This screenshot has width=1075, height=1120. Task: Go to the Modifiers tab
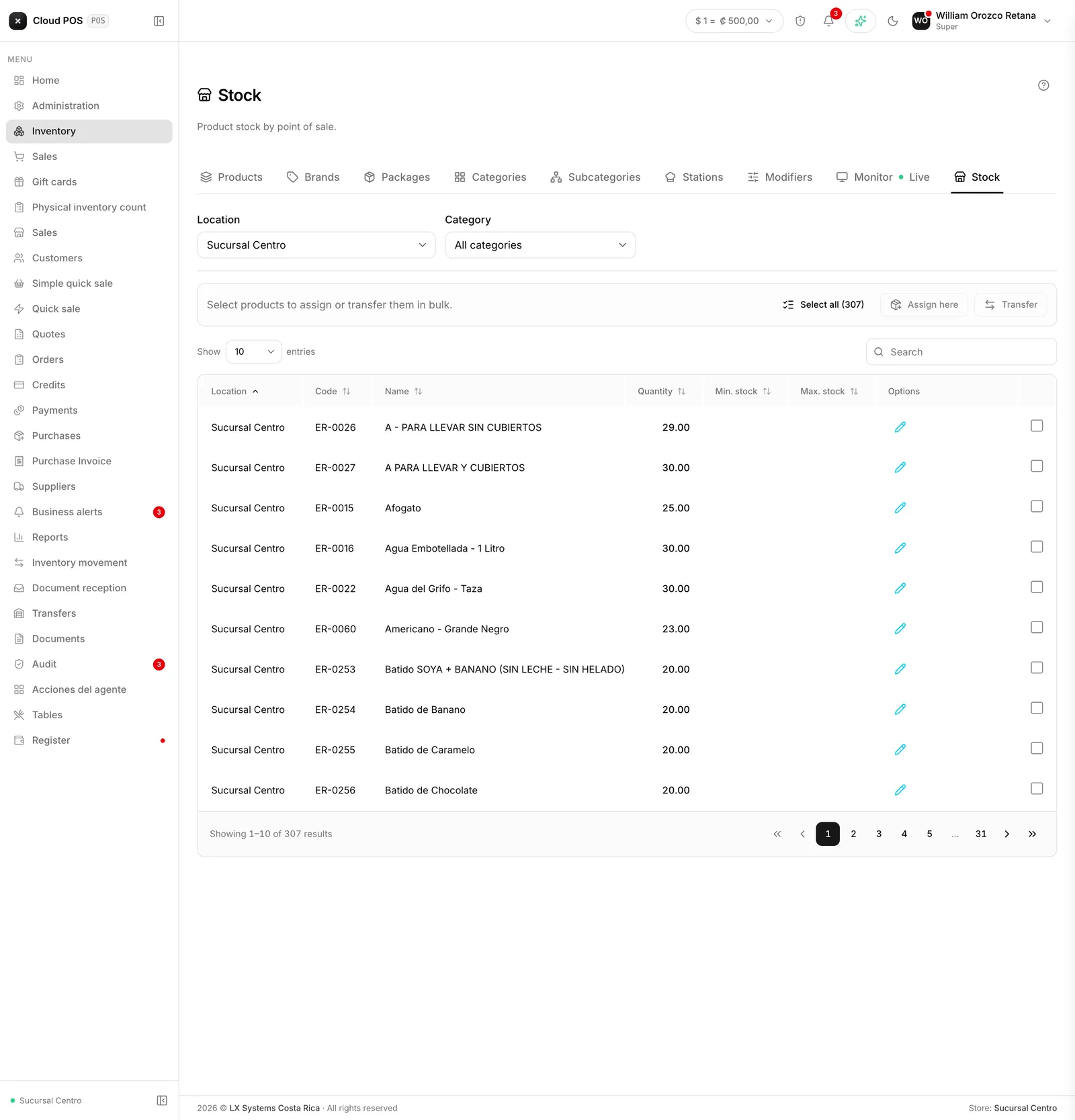(x=779, y=177)
